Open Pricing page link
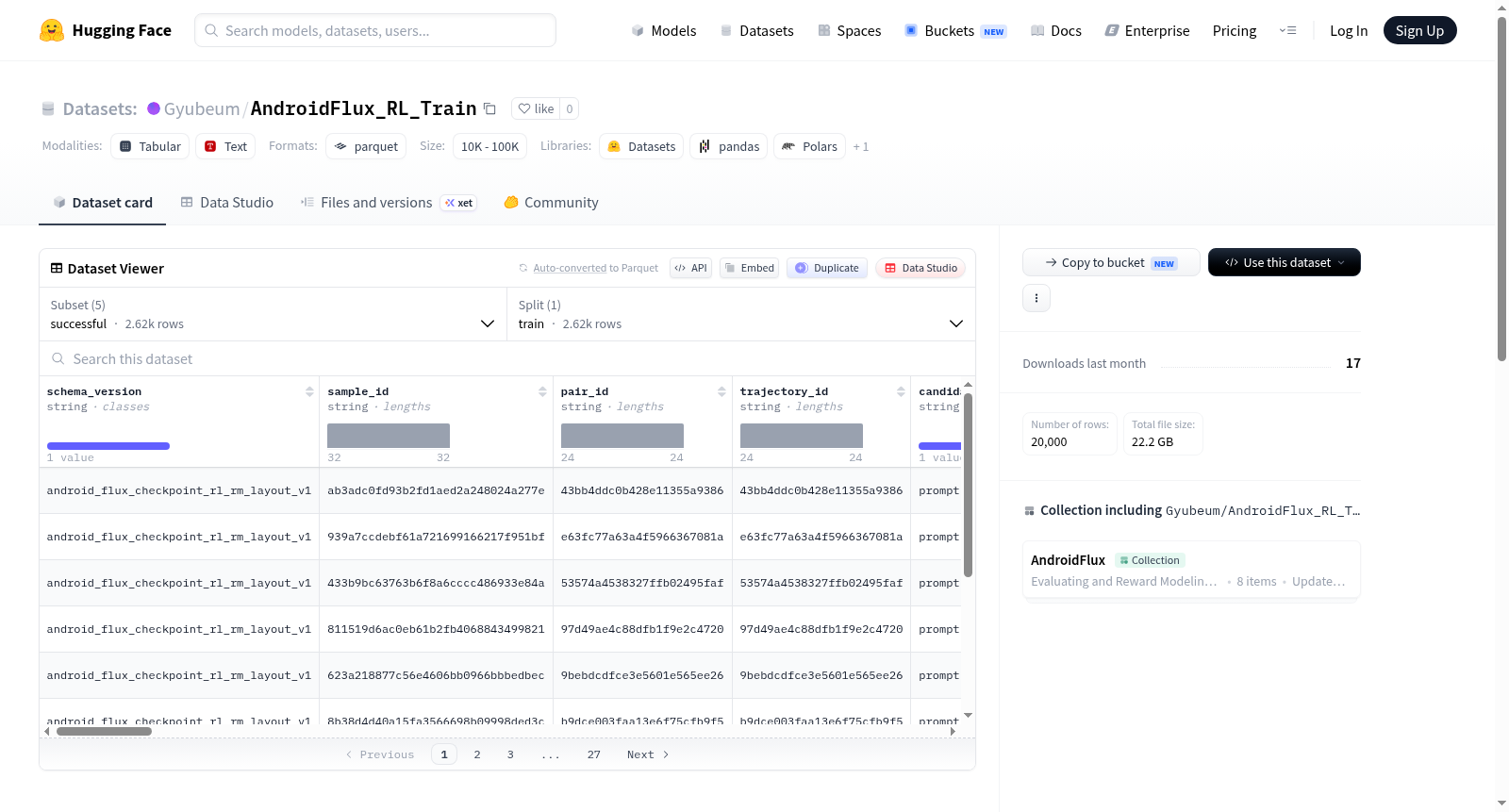 pos(1235,31)
